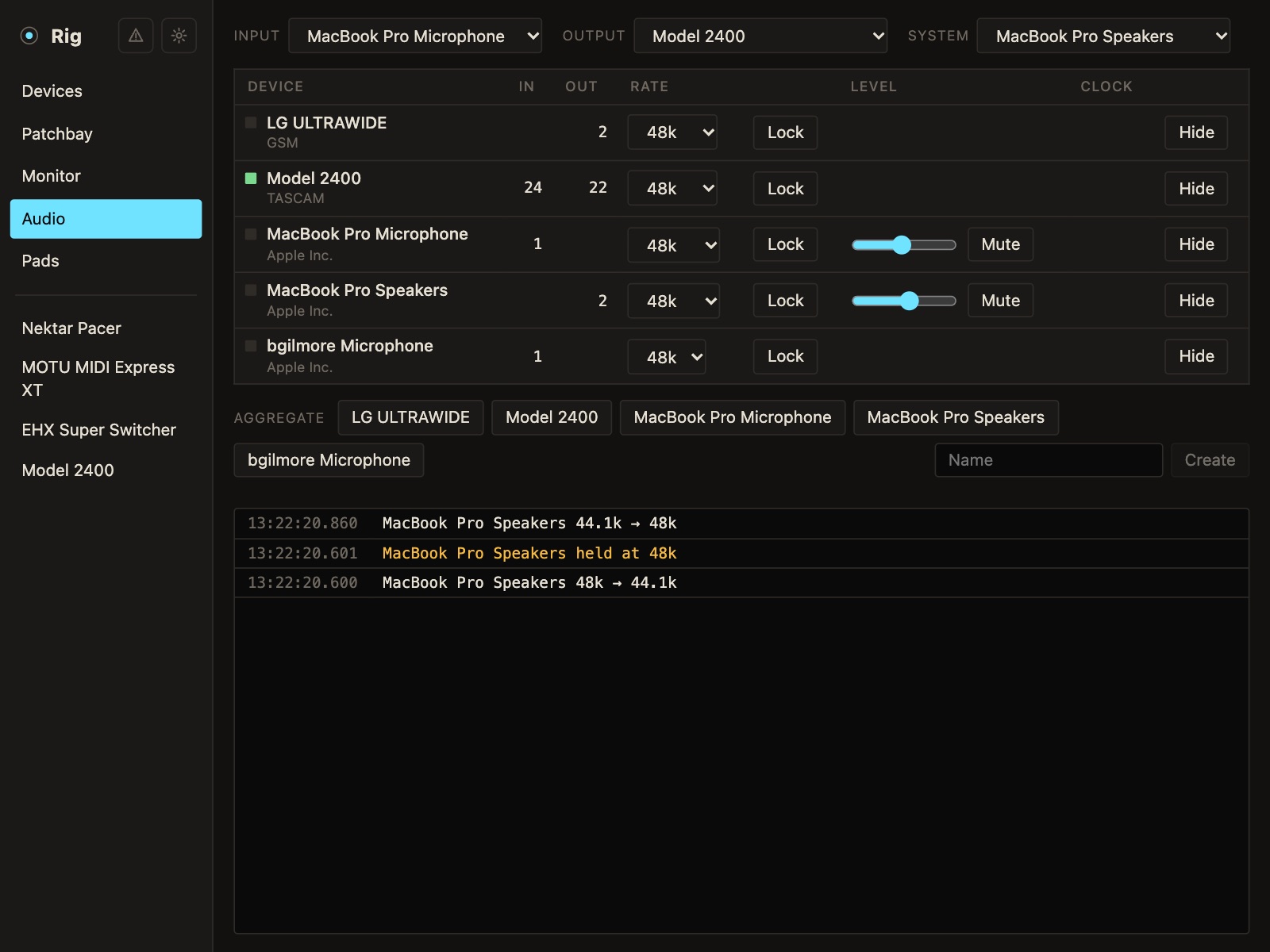Switch to the Monitor page
The width and height of the screenshot is (1270, 952).
click(106, 176)
